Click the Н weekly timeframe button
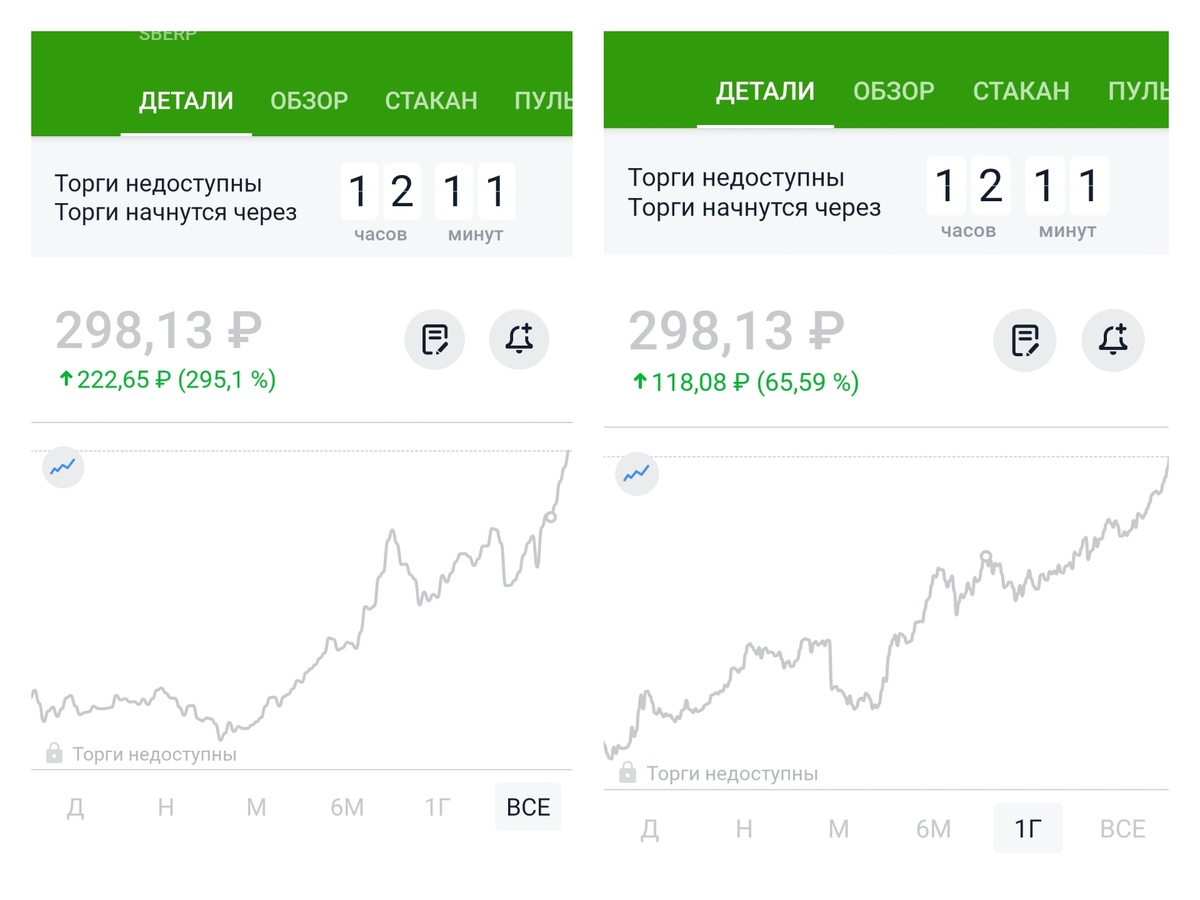This screenshot has width=1200, height=900. click(165, 807)
